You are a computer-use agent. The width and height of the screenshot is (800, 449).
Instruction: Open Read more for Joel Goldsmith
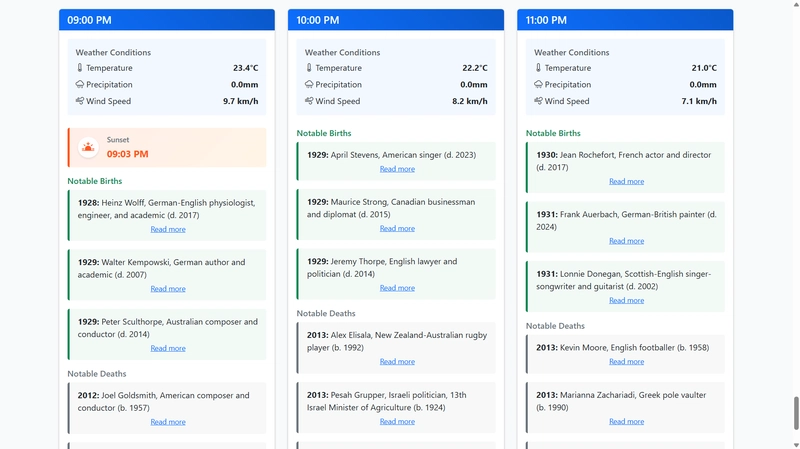point(168,422)
